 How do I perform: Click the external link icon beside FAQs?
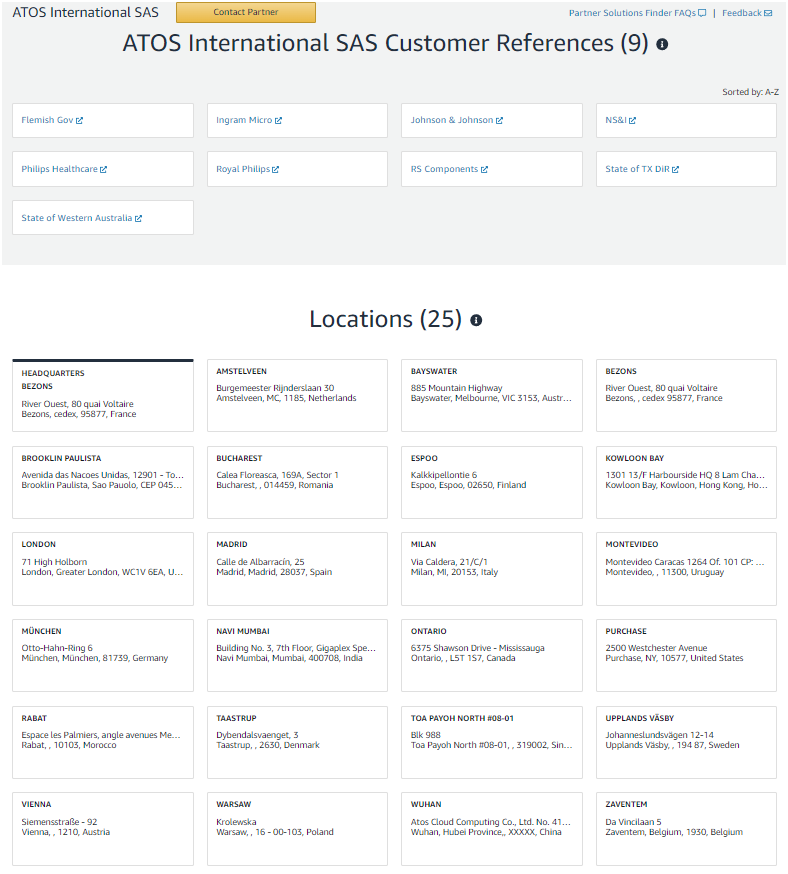pos(702,13)
